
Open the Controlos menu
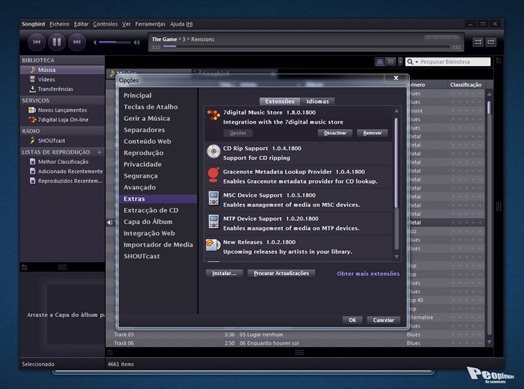[105, 24]
